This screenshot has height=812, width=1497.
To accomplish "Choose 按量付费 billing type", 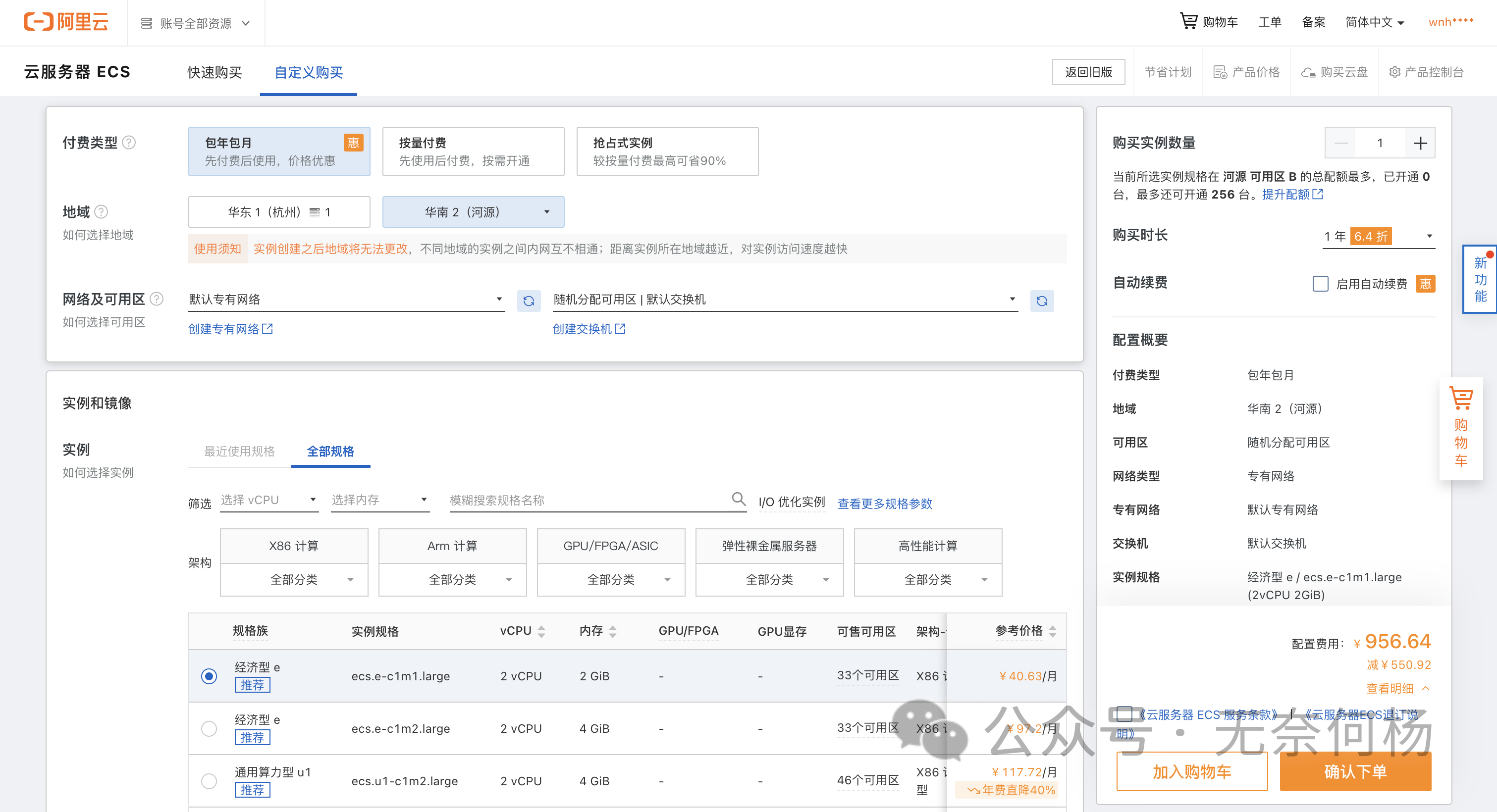I will (x=473, y=152).
